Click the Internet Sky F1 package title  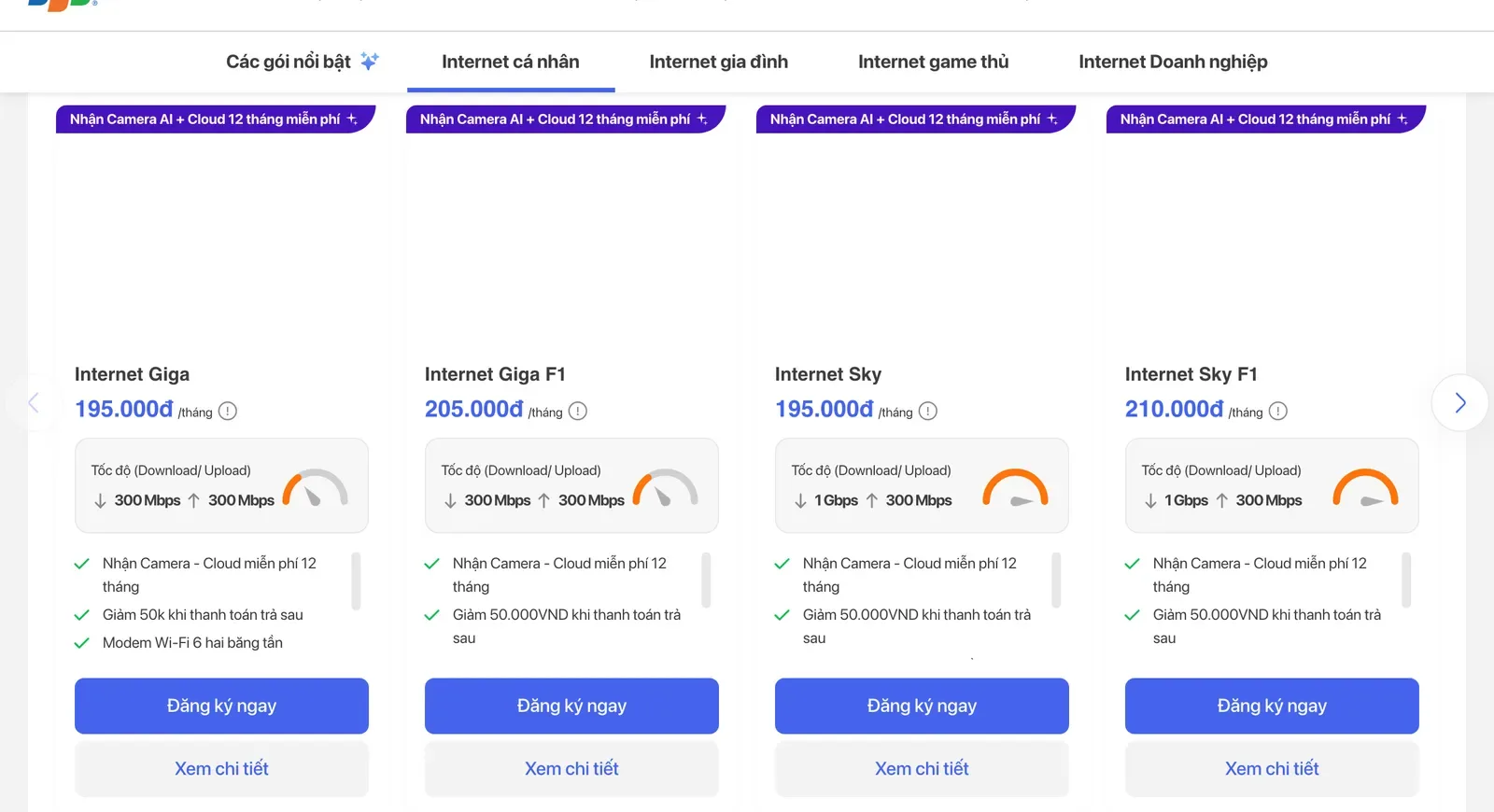coord(1191,374)
